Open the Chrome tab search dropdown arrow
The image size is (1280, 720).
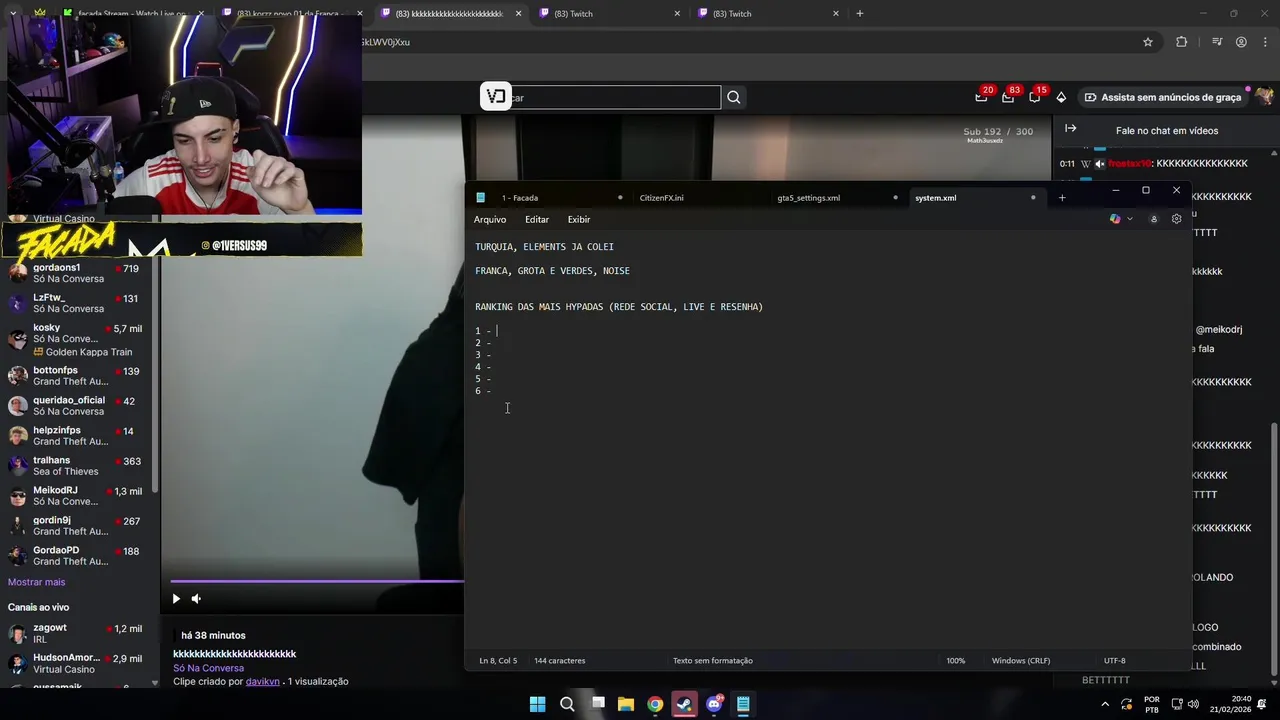coord(12,13)
